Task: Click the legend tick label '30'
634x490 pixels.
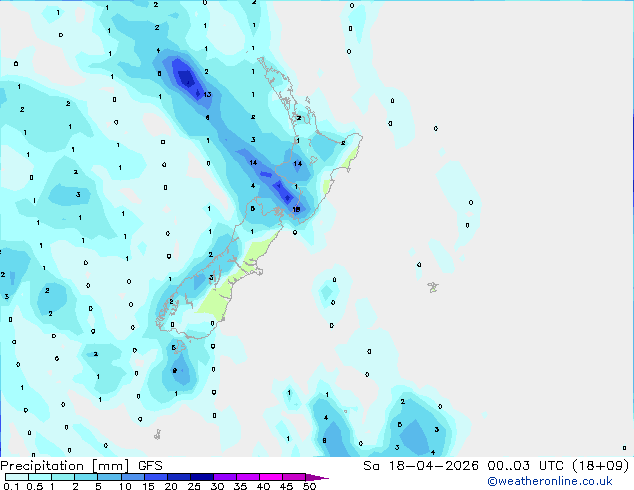Action: 217,486
